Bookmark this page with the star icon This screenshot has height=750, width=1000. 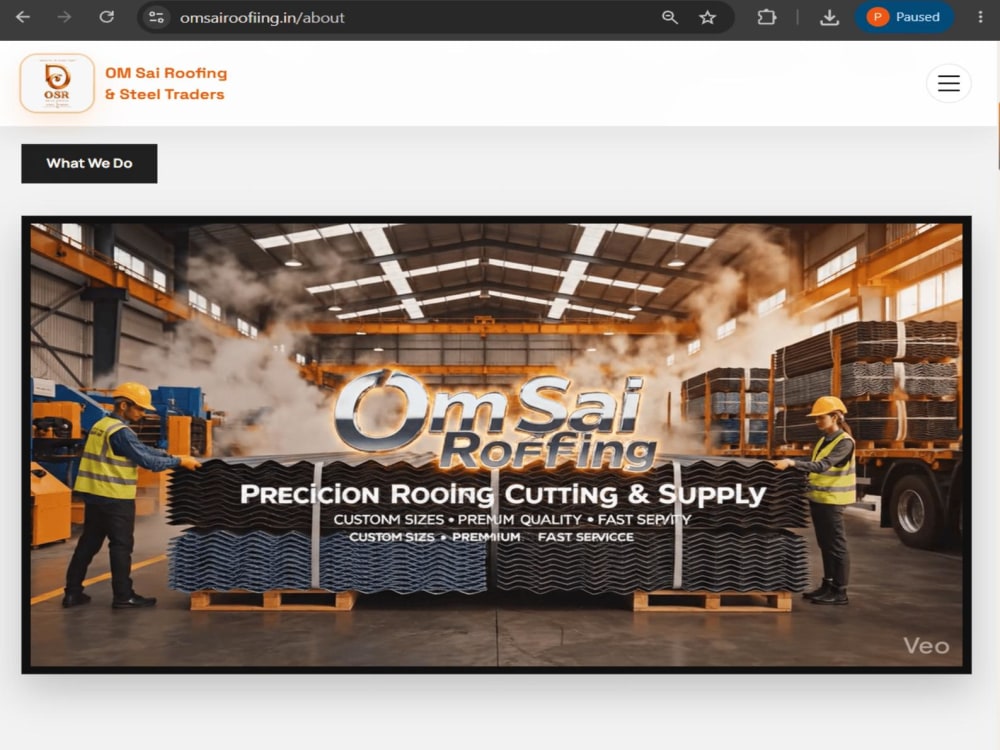[x=707, y=17]
